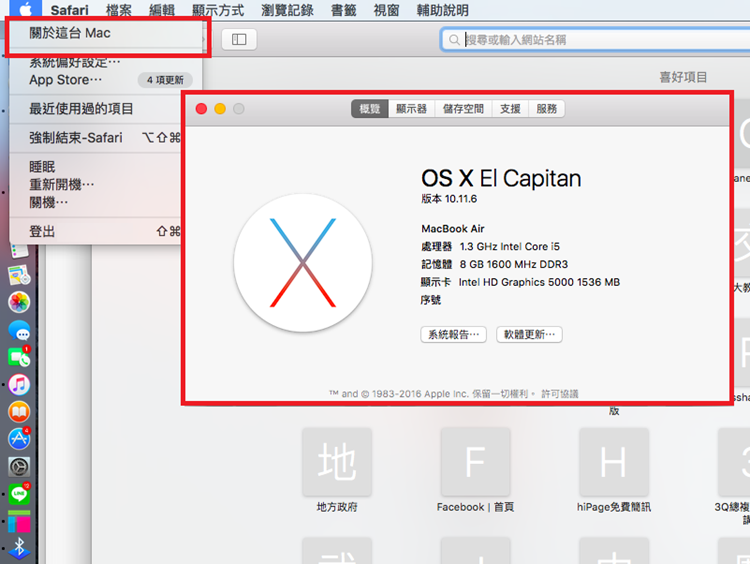Open the 顯示方式 menu
The width and height of the screenshot is (750, 564).
[218, 10]
